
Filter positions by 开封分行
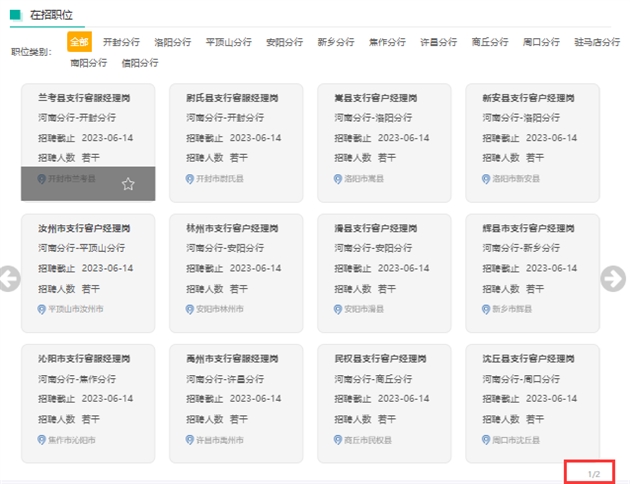point(121,42)
